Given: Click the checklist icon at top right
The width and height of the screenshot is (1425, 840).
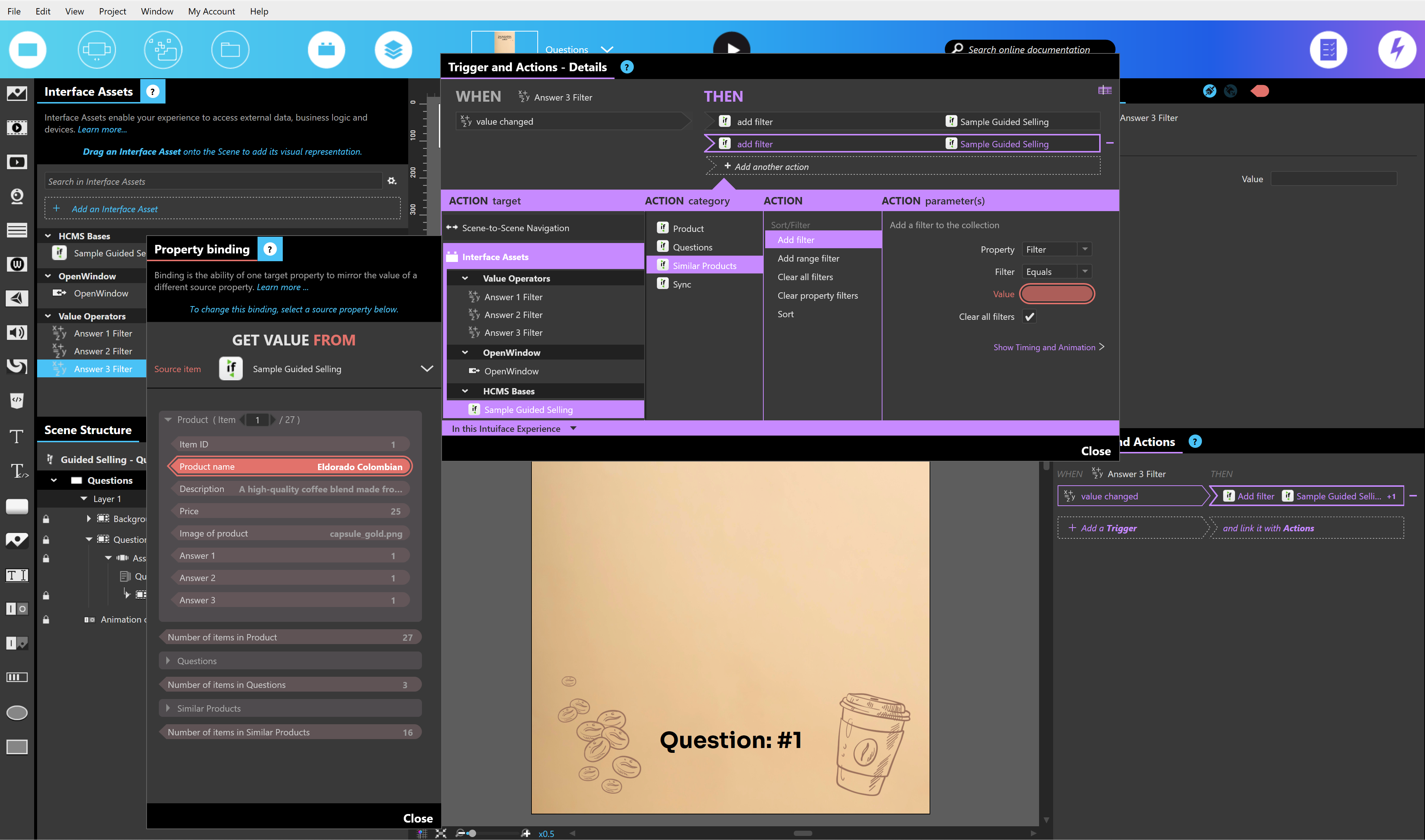Looking at the screenshot, I should (1328, 50).
